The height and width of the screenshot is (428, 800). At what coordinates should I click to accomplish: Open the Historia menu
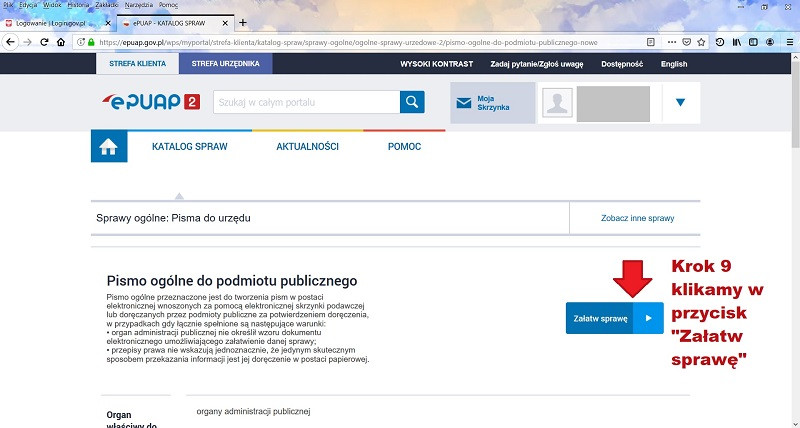78,5
